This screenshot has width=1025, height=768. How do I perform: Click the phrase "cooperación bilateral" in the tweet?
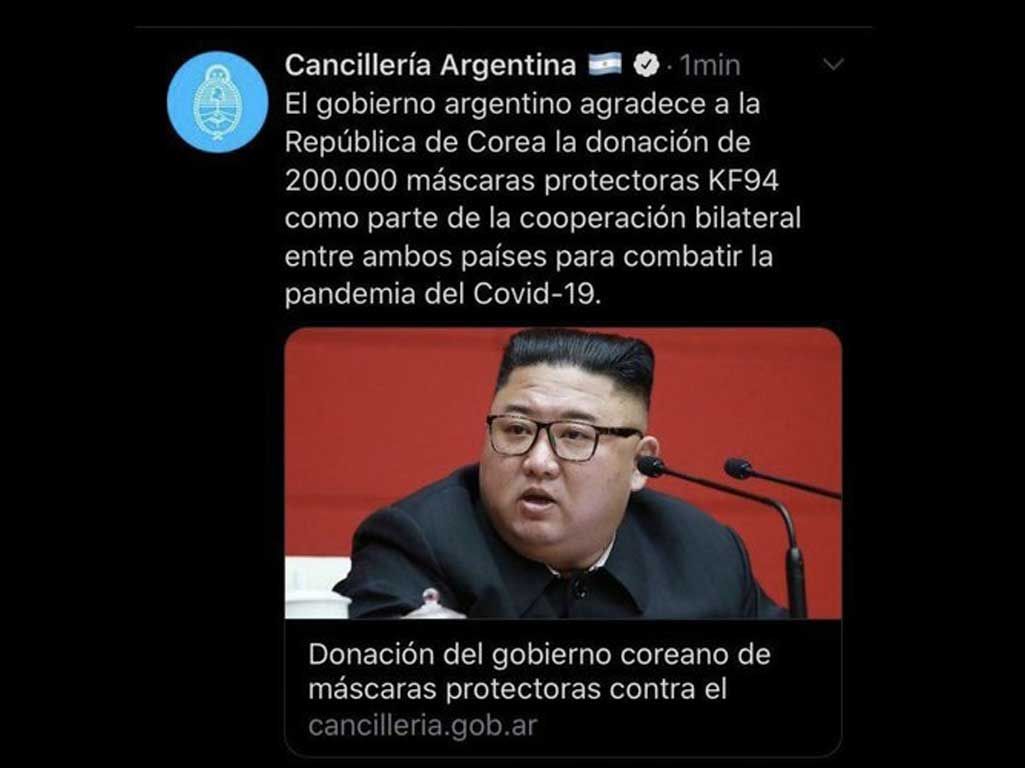point(660,220)
